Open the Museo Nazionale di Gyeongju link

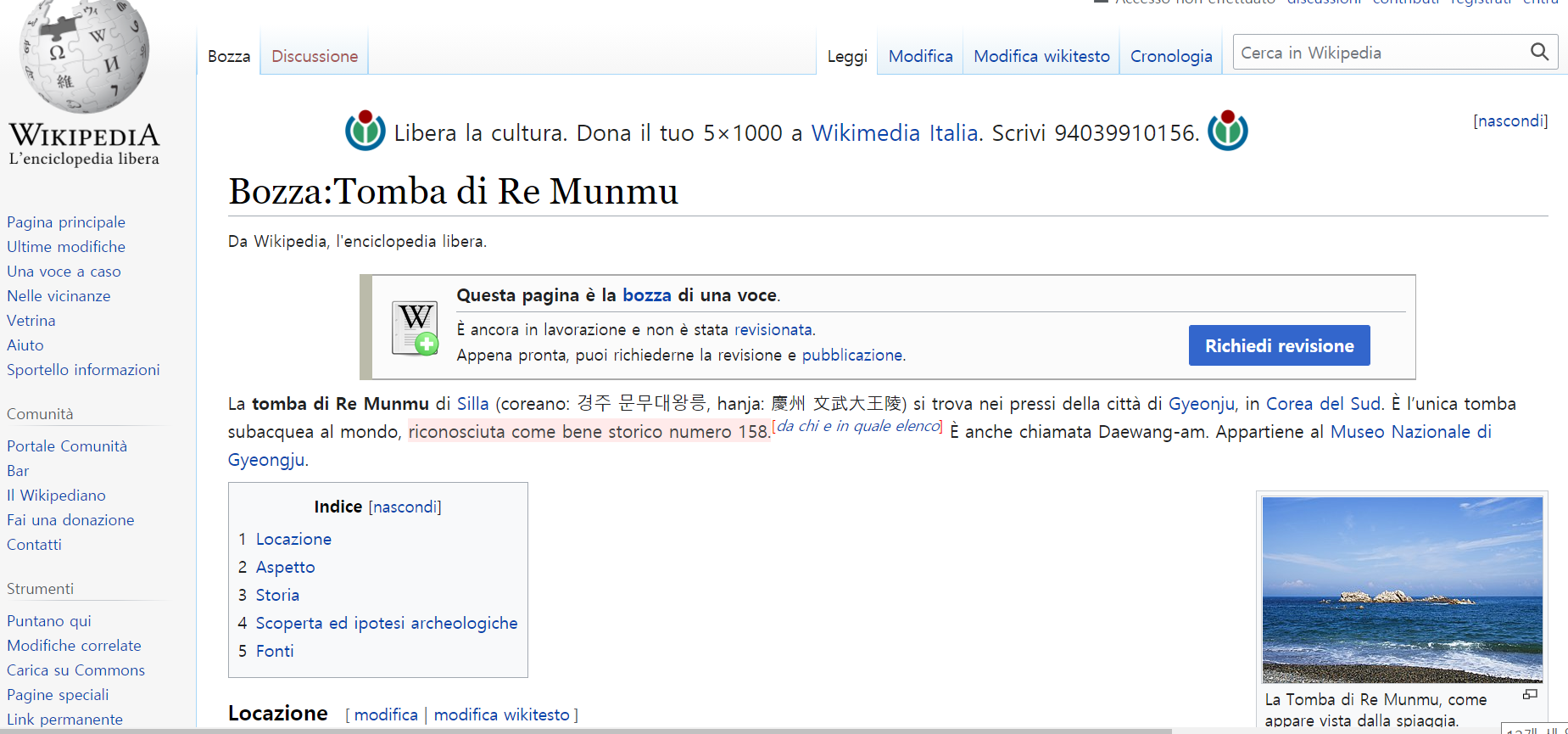click(1411, 432)
